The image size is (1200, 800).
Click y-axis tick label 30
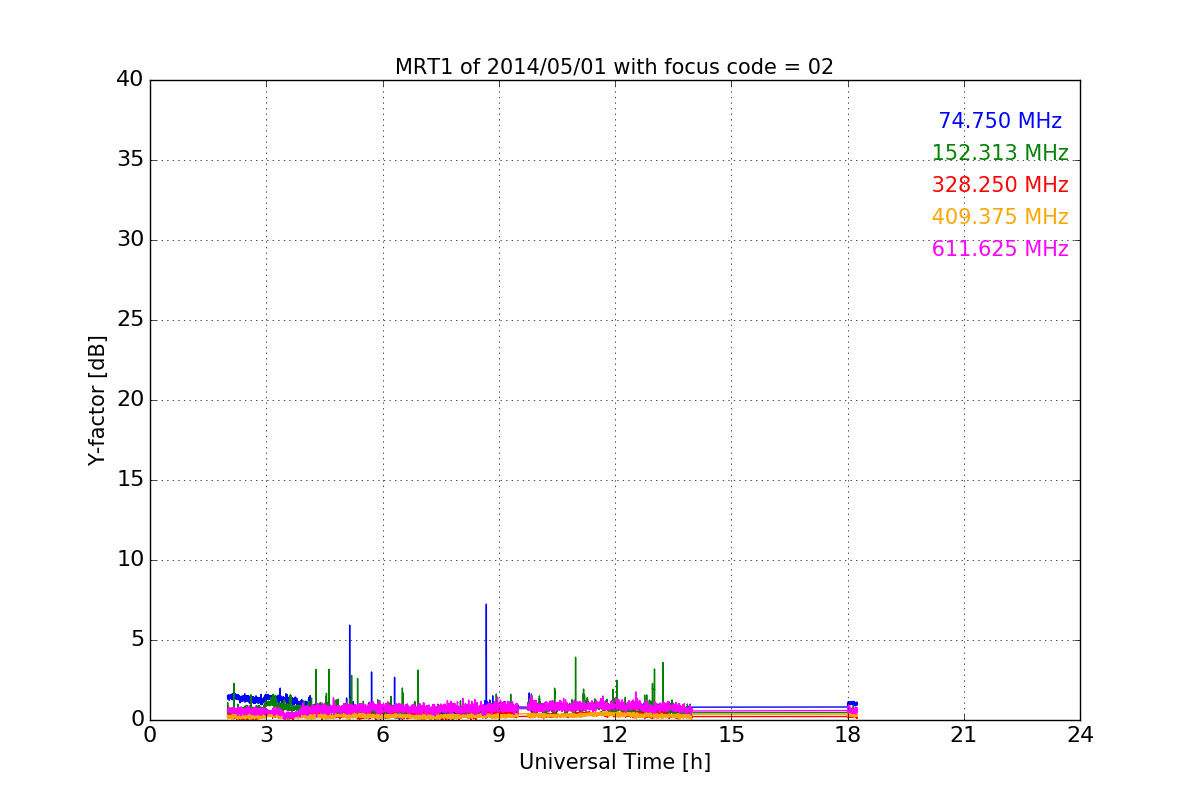pos(130,240)
